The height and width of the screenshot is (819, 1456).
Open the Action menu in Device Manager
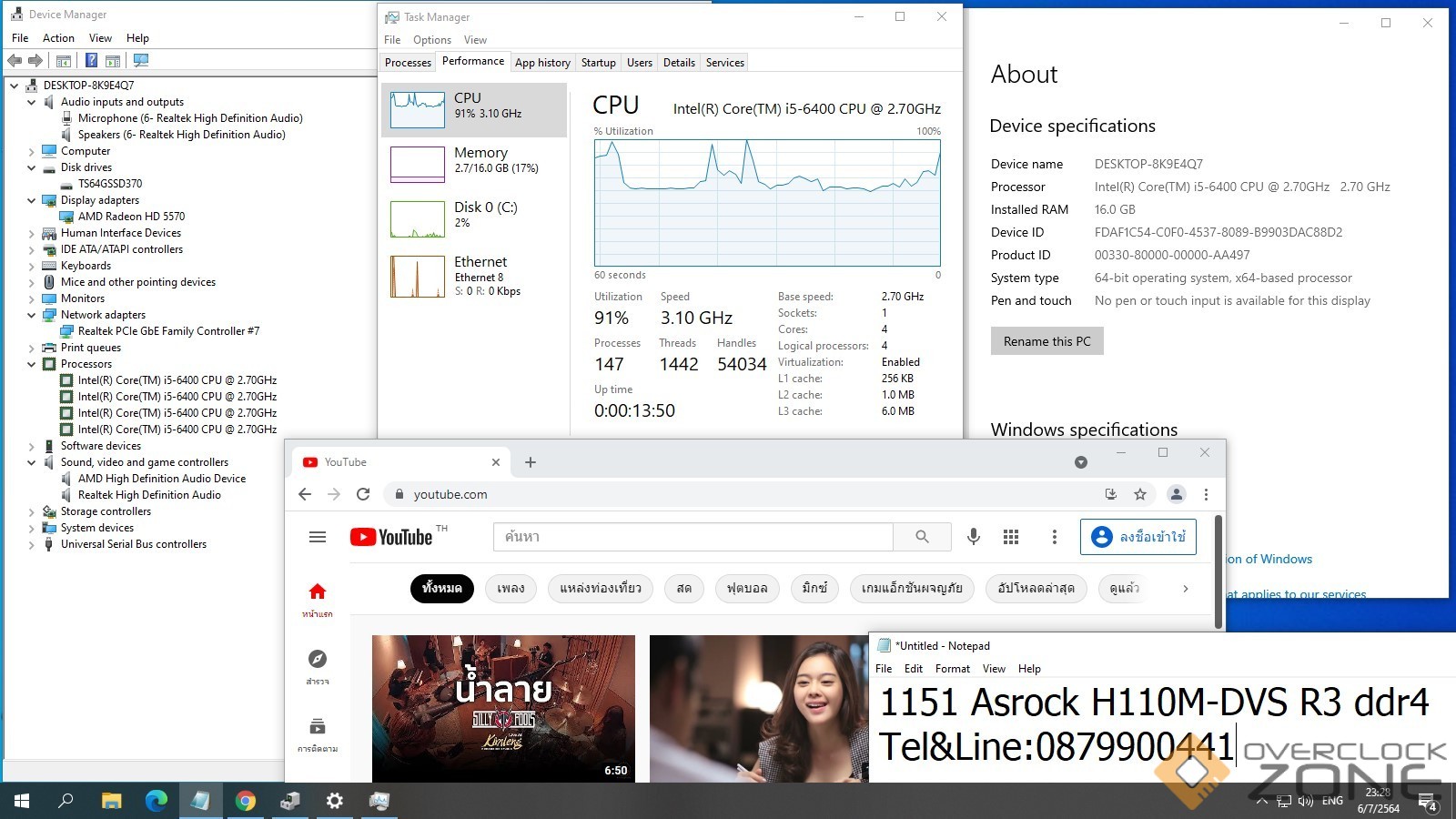58,38
